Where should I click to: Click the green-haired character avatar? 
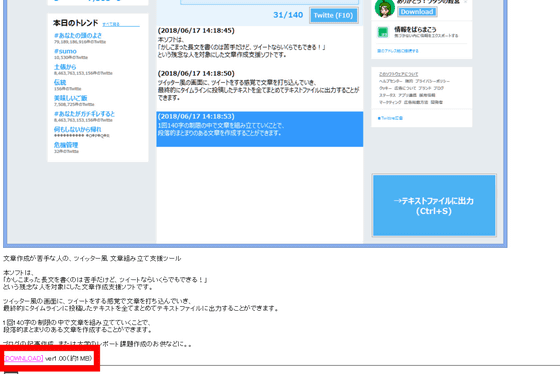point(384,8)
